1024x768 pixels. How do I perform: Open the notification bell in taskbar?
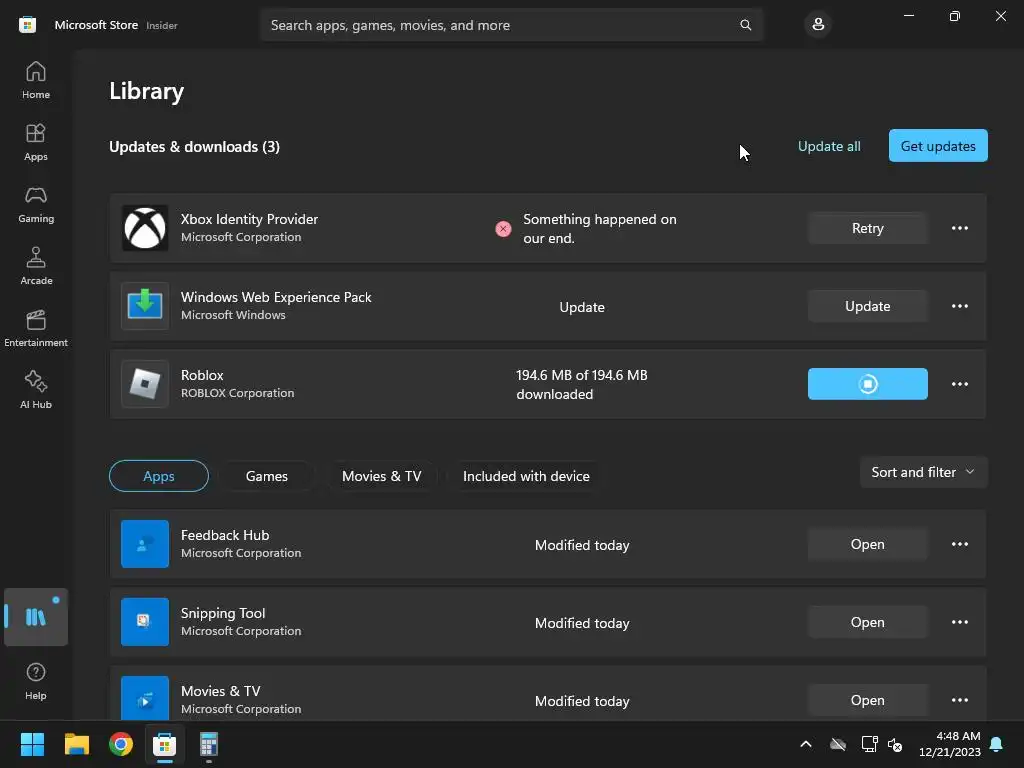996,744
